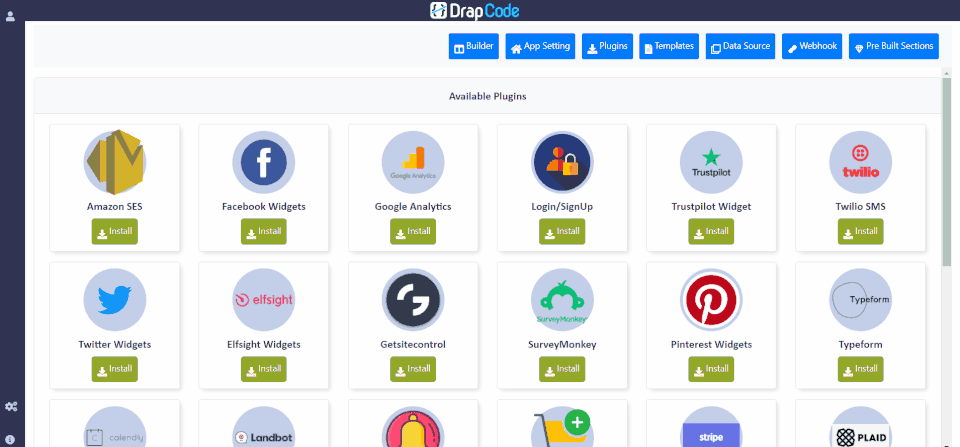Click the Twilio SMS label
The image size is (960, 447).
click(861, 206)
